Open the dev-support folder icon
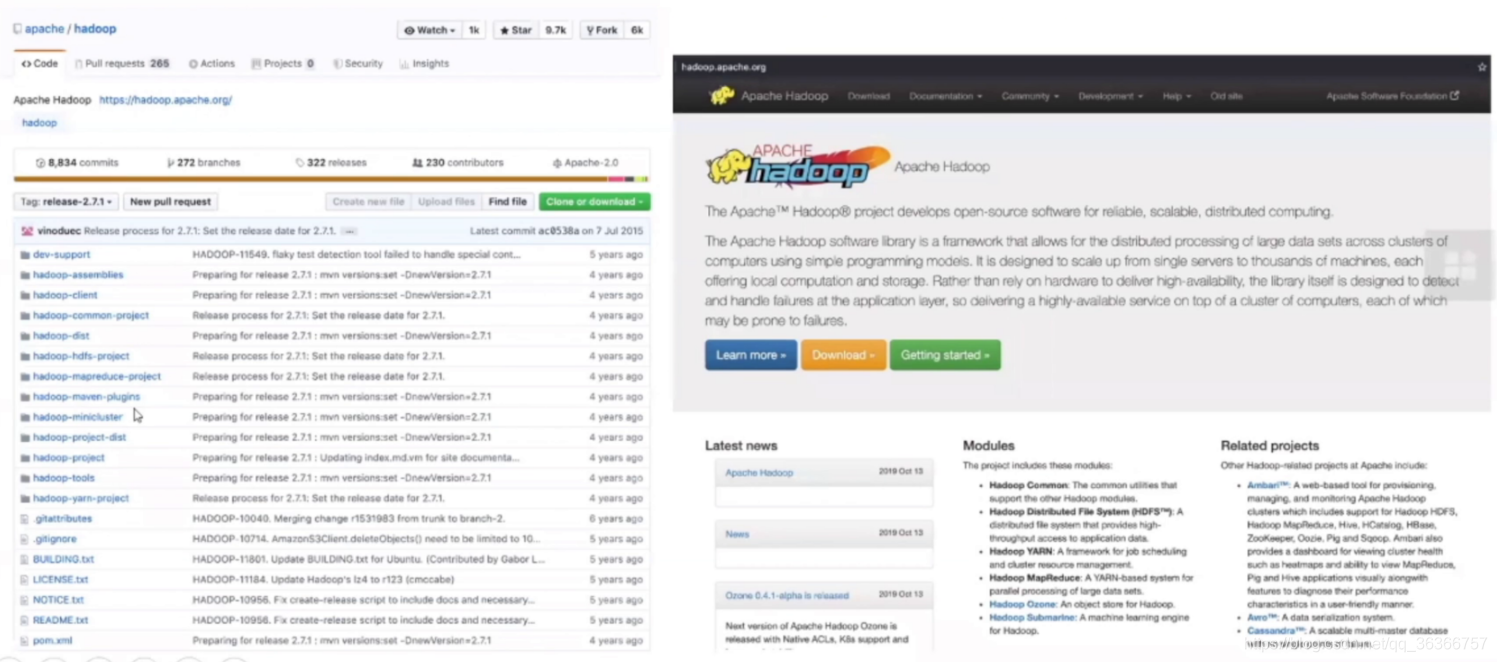This screenshot has height=662, width=1497. [25, 255]
